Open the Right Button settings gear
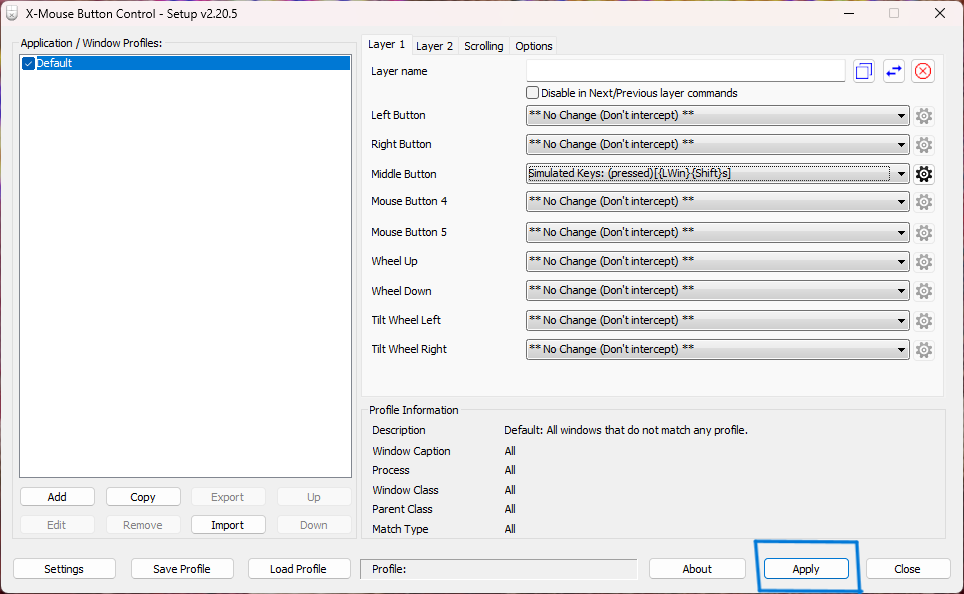The image size is (964, 594). [923, 145]
